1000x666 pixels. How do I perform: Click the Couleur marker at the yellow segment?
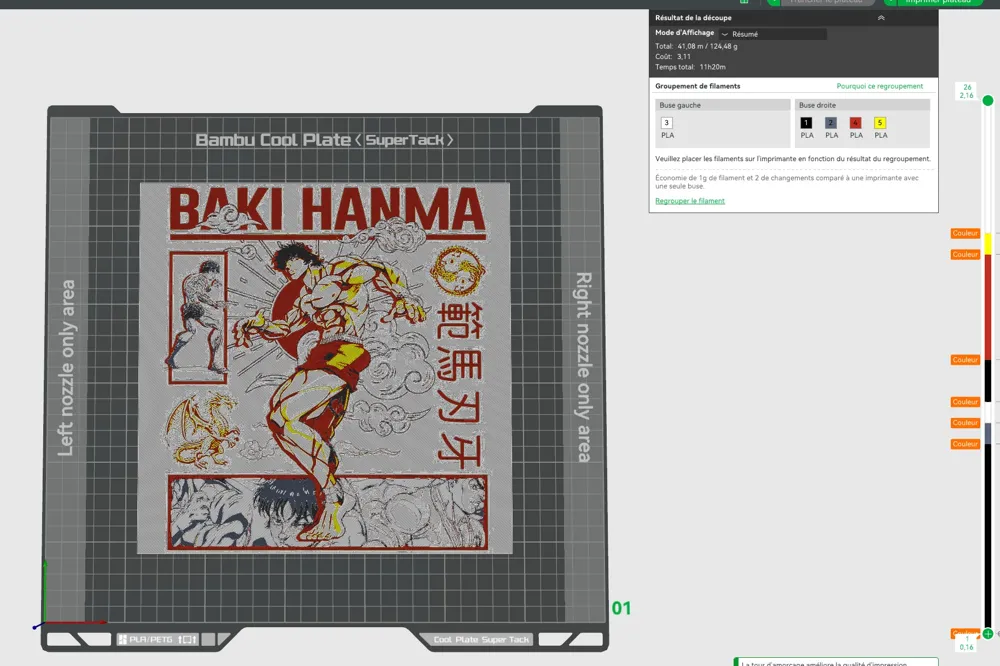[x=965, y=233]
